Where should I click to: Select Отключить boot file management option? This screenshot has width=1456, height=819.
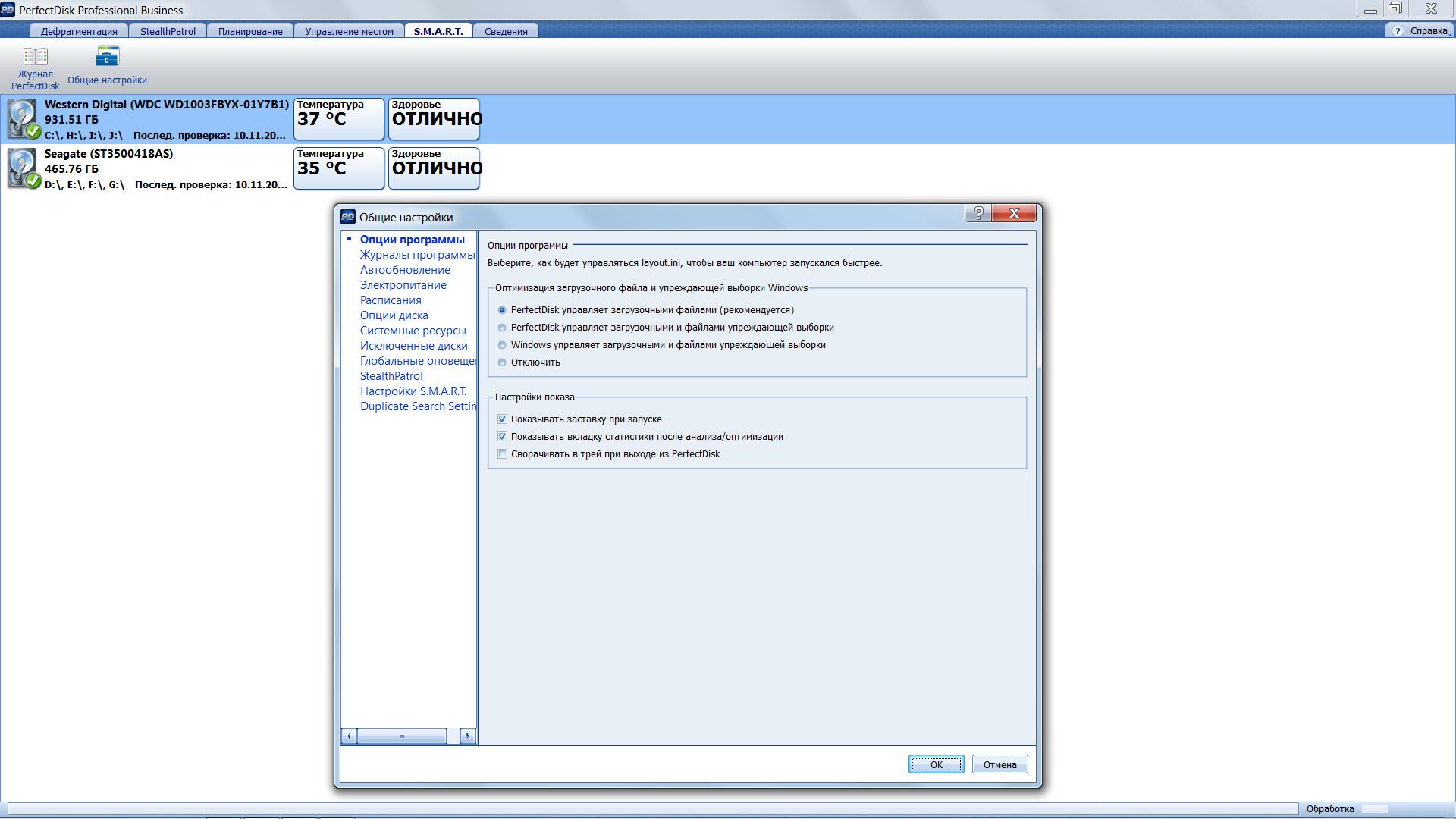point(503,362)
